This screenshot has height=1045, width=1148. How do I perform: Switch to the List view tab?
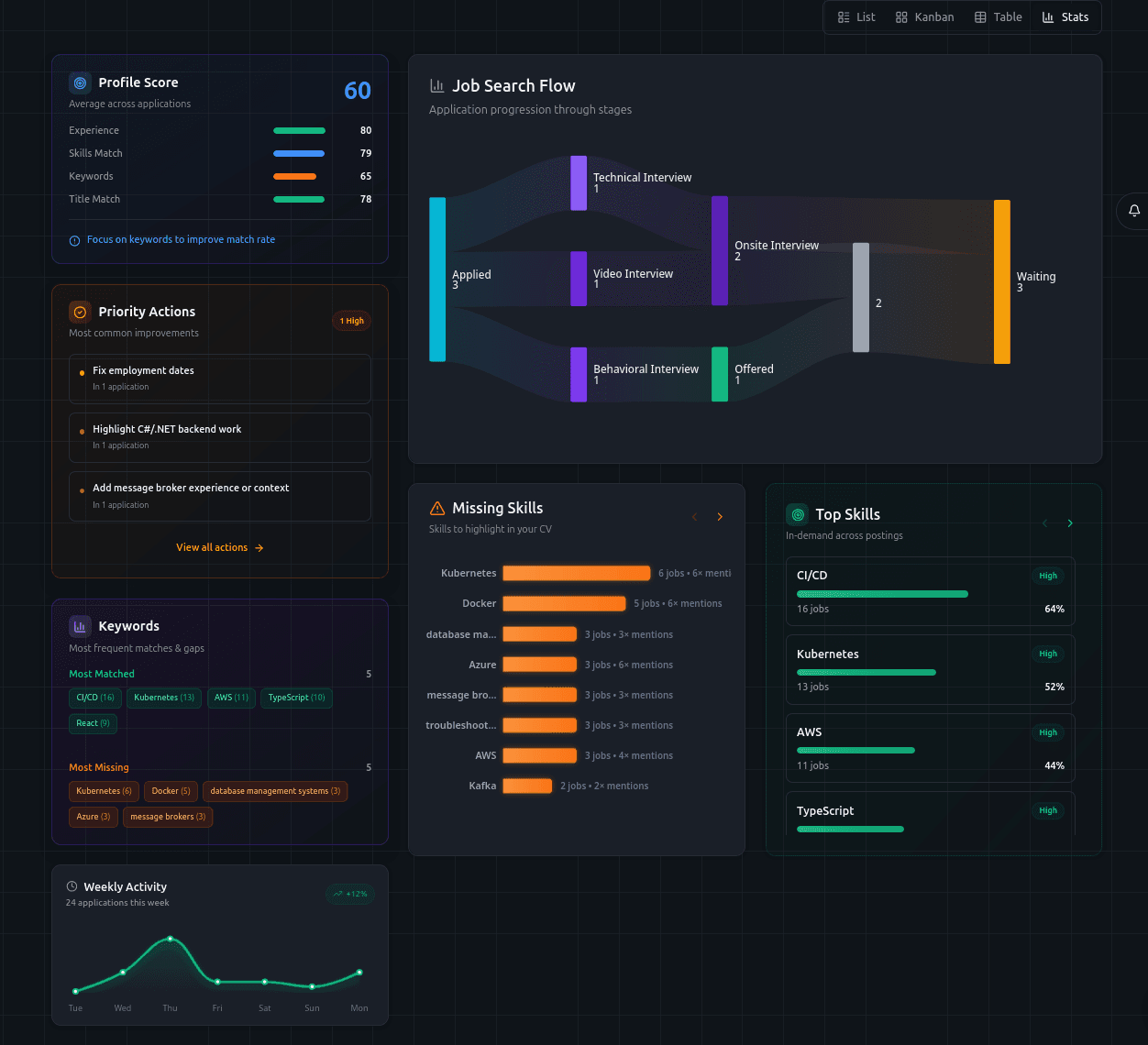[856, 17]
